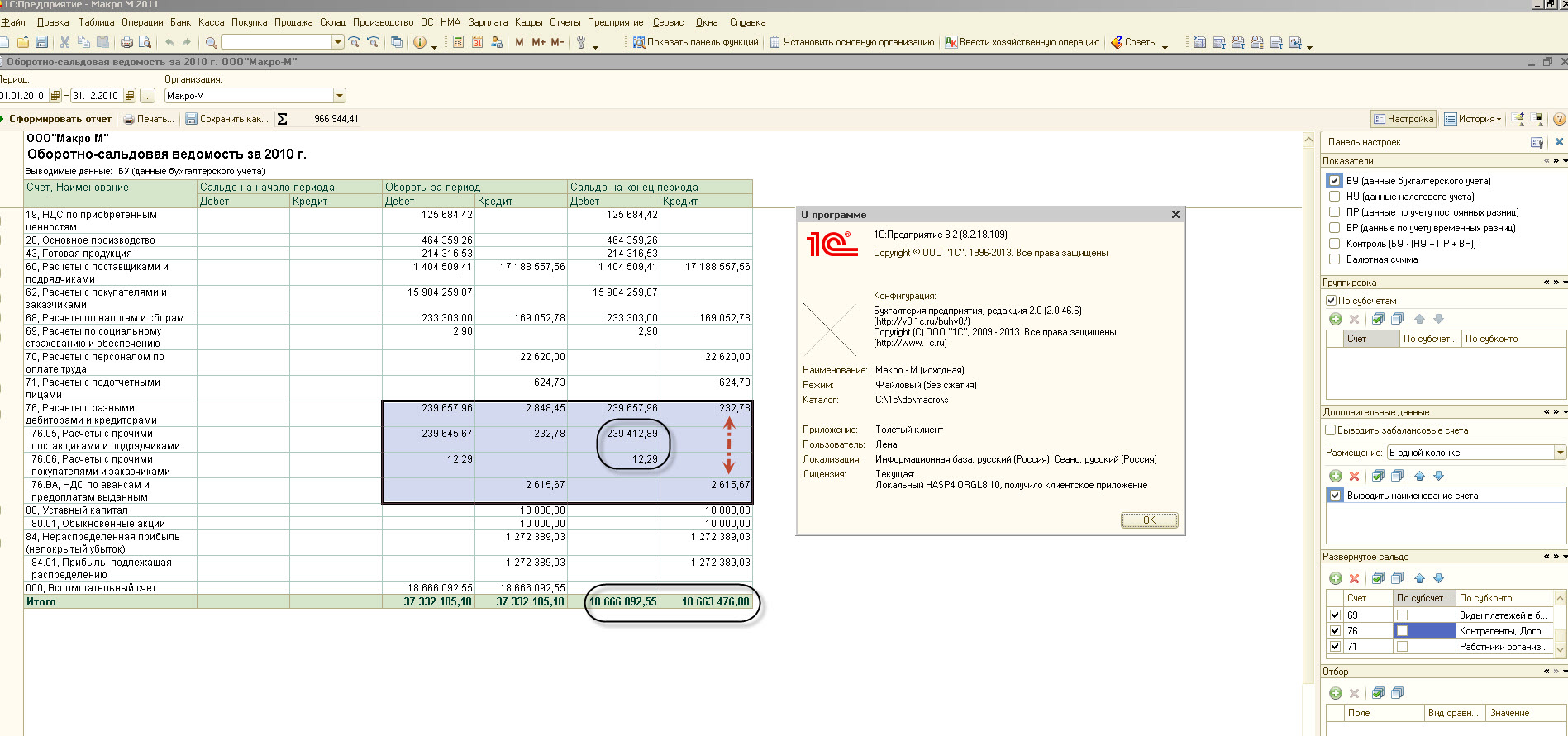Viewport: 1568px width, 736px height.
Task: Click the green add icon in Развернутое сальдо
Action: point(1335,578)
